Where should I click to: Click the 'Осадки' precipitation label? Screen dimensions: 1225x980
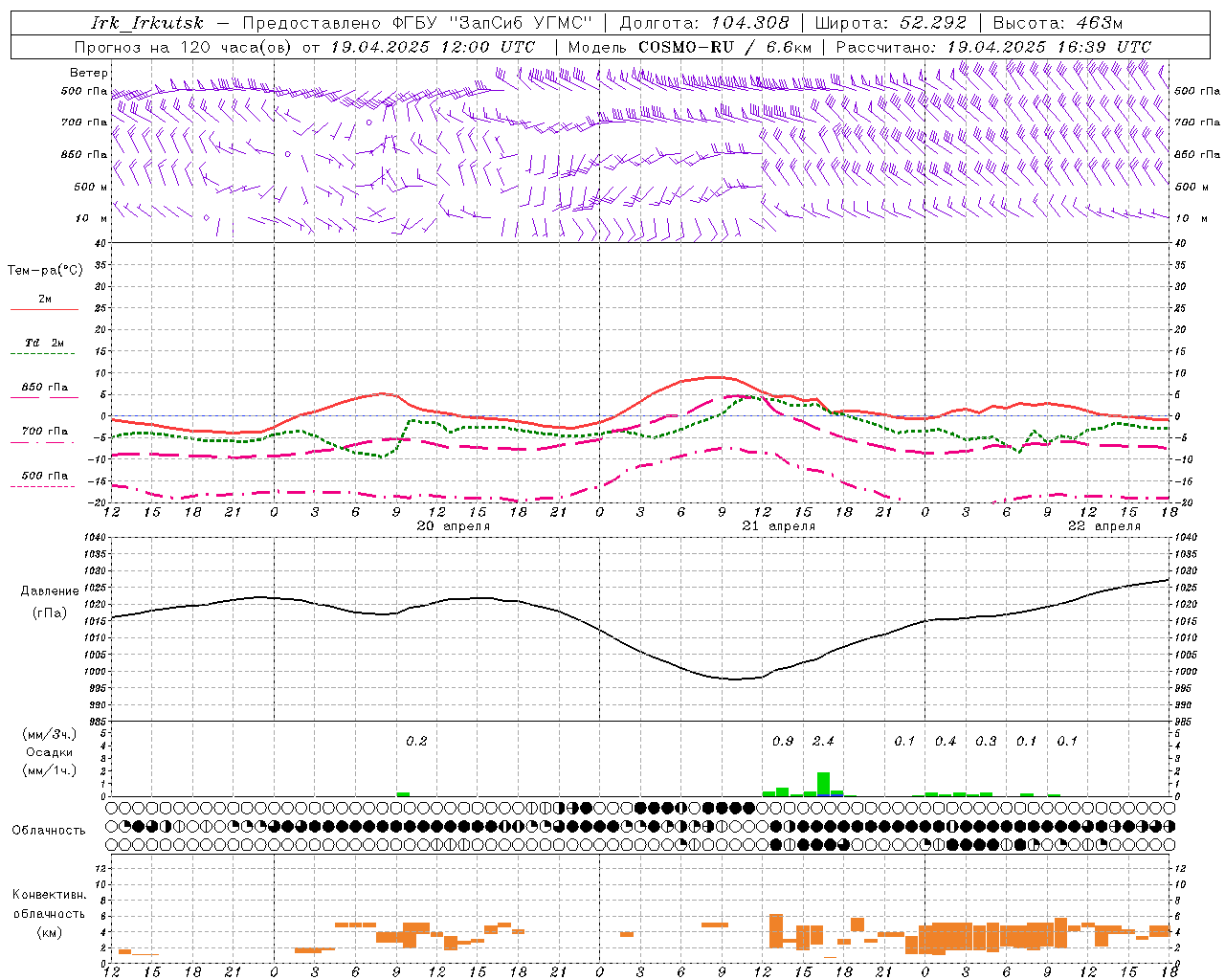[48, 752]
